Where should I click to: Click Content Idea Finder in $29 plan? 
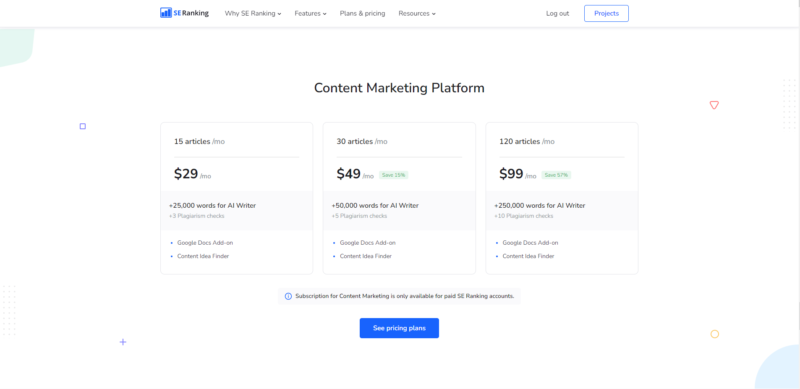[203, 256]
